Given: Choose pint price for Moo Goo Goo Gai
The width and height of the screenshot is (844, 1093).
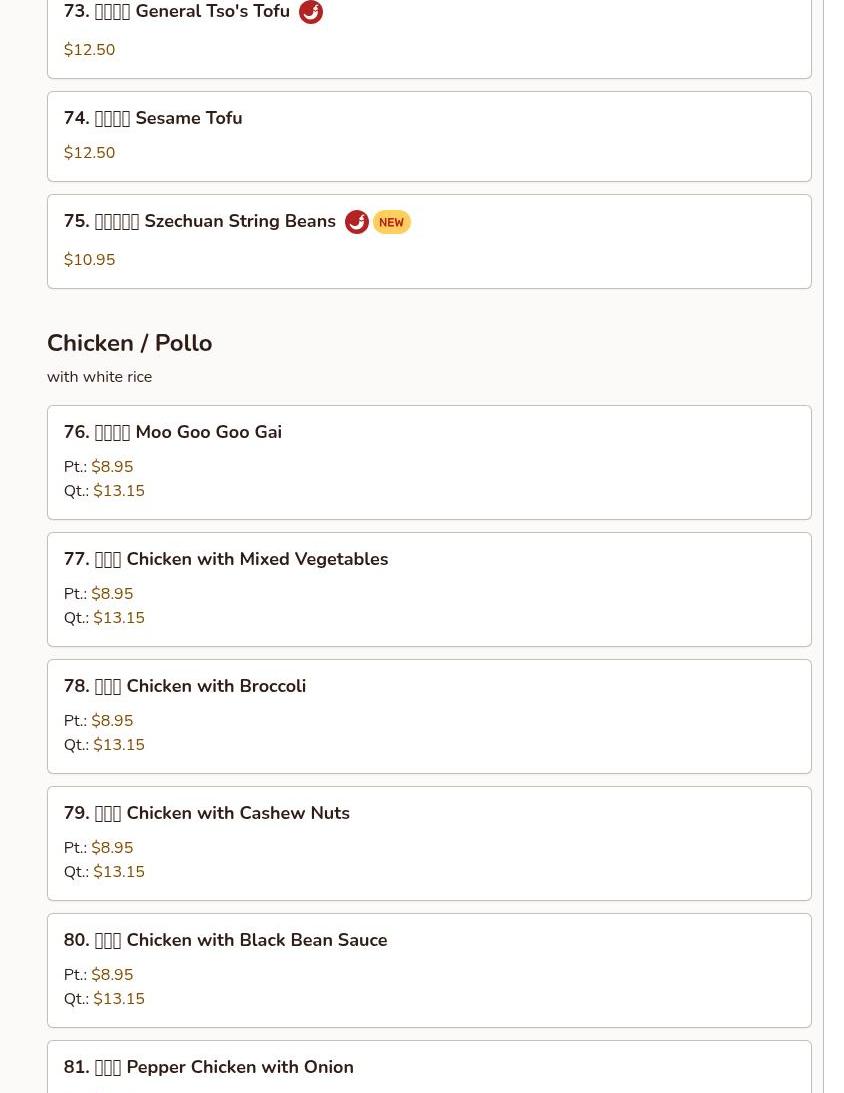Looking at the screenshot, I should (x=112, y=466).
